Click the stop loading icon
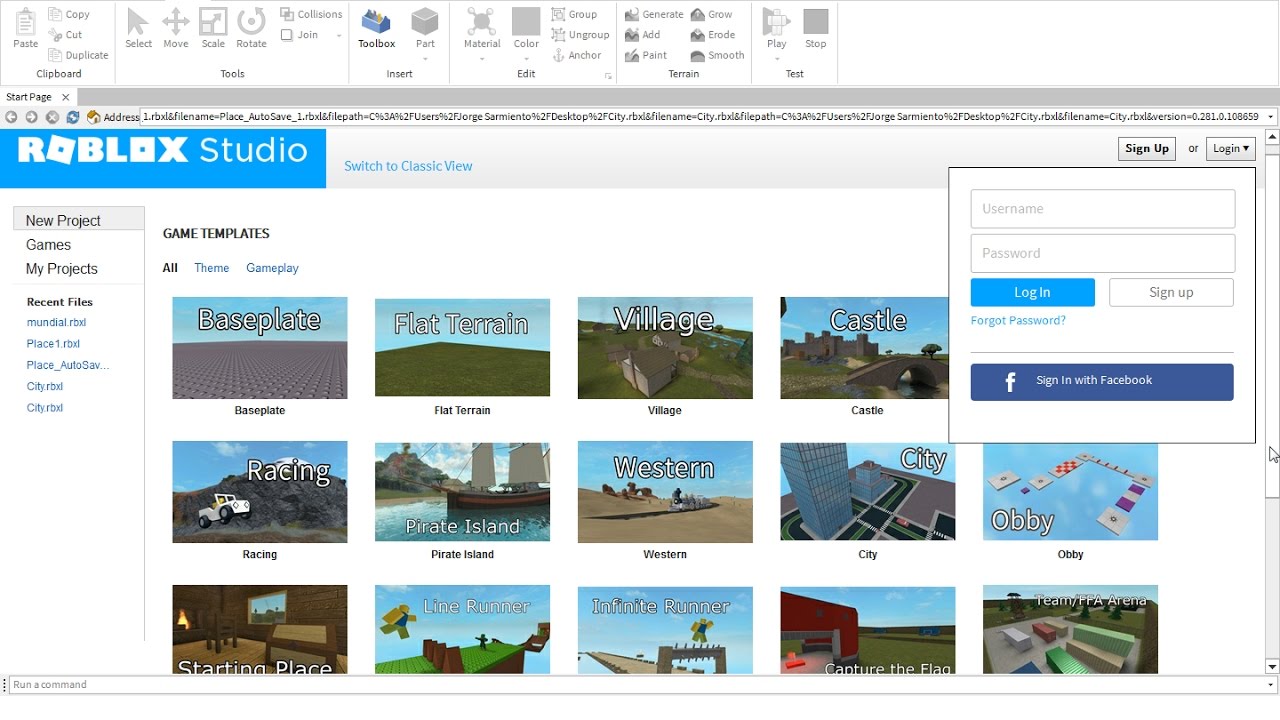1280x720 pixels. pos(52,117)
